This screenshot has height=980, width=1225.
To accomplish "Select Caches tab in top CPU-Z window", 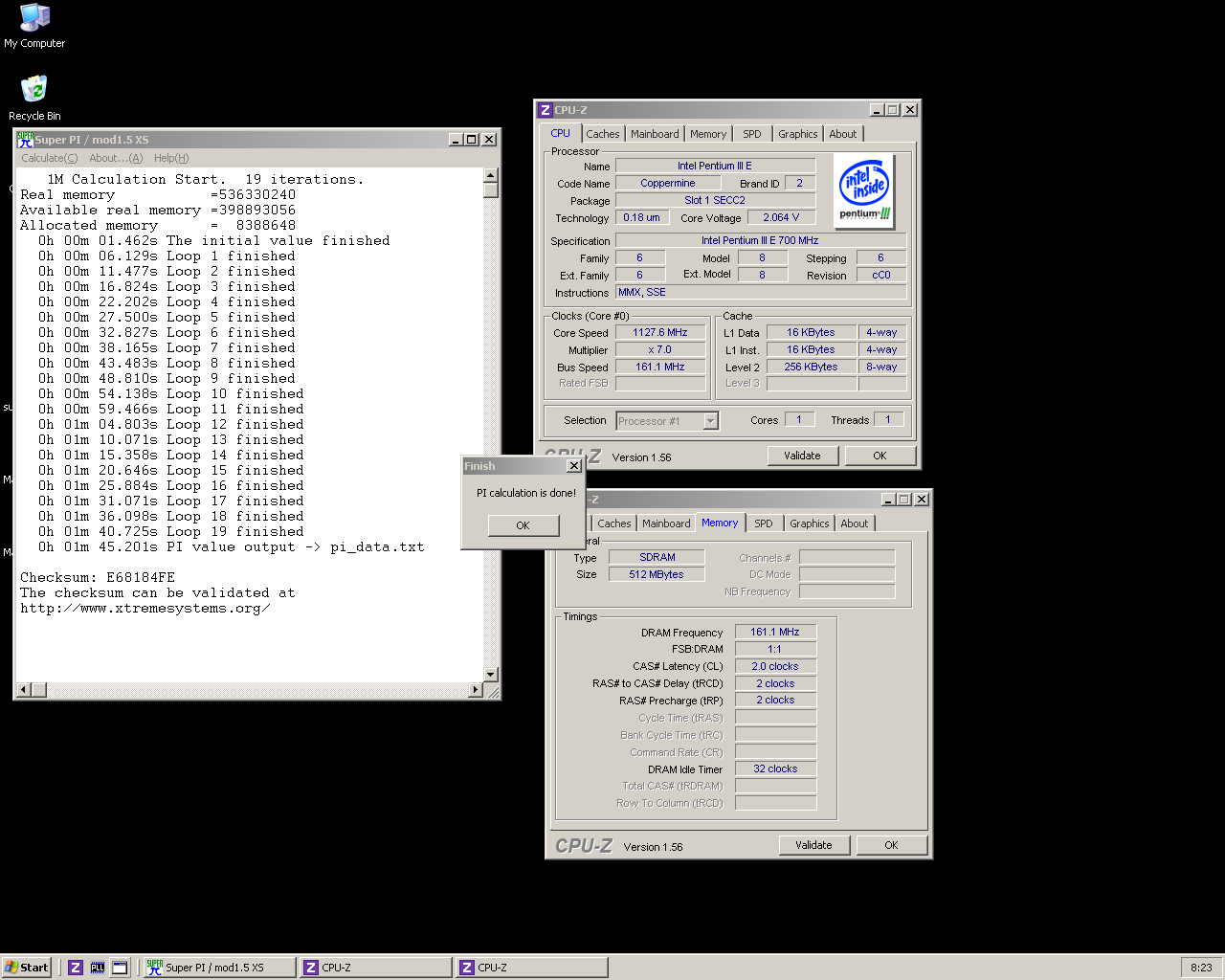I will pos(603,134).
